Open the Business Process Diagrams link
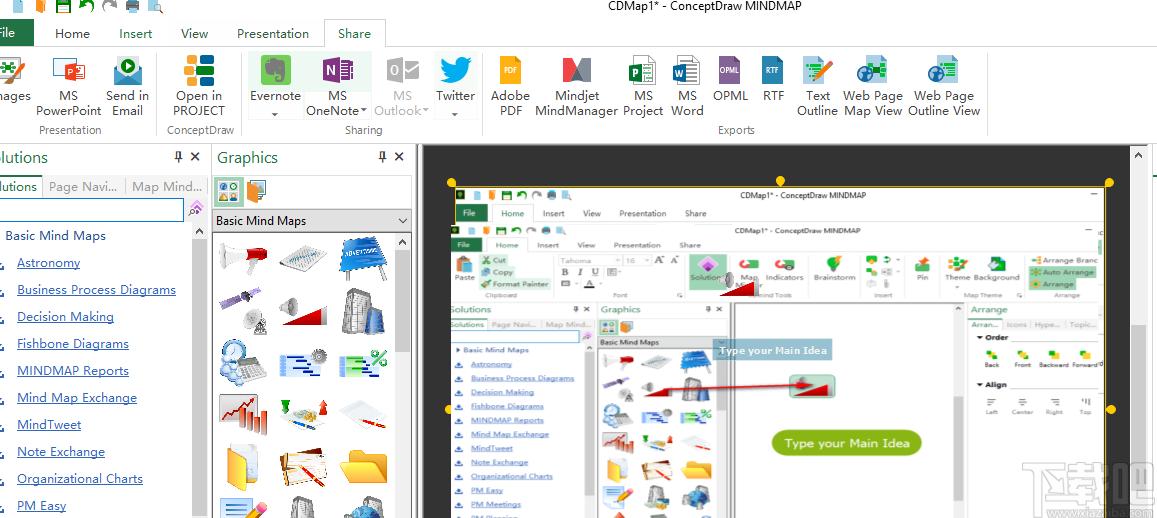 click(97, 290)
